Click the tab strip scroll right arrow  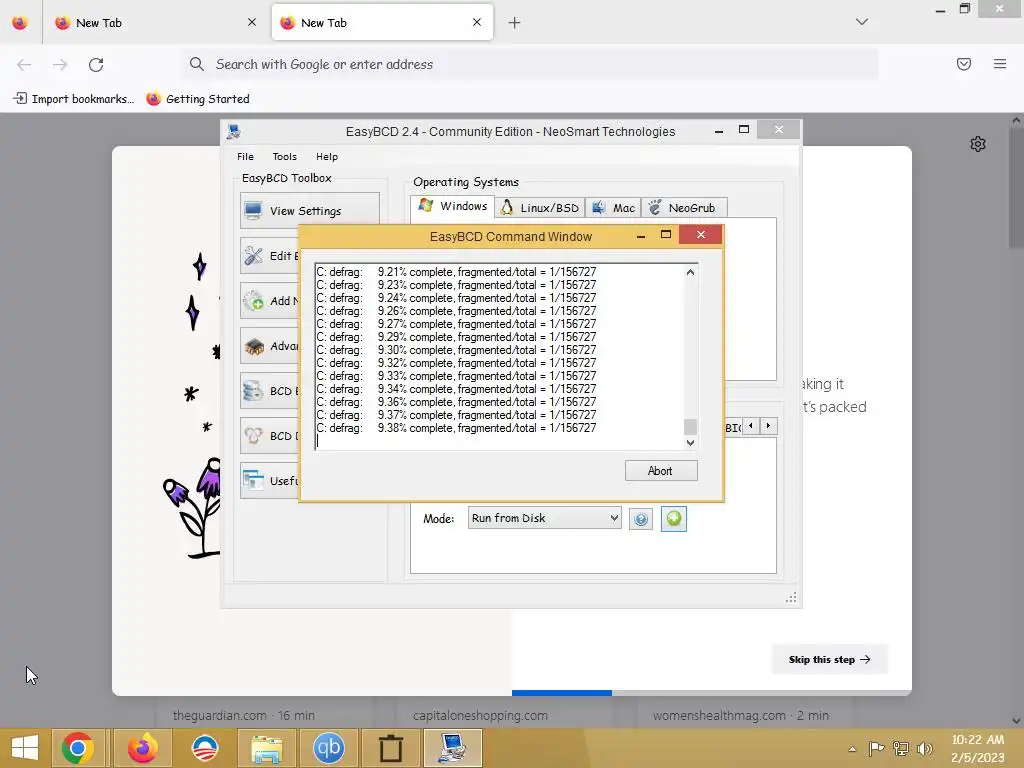(x=769, y=426)
